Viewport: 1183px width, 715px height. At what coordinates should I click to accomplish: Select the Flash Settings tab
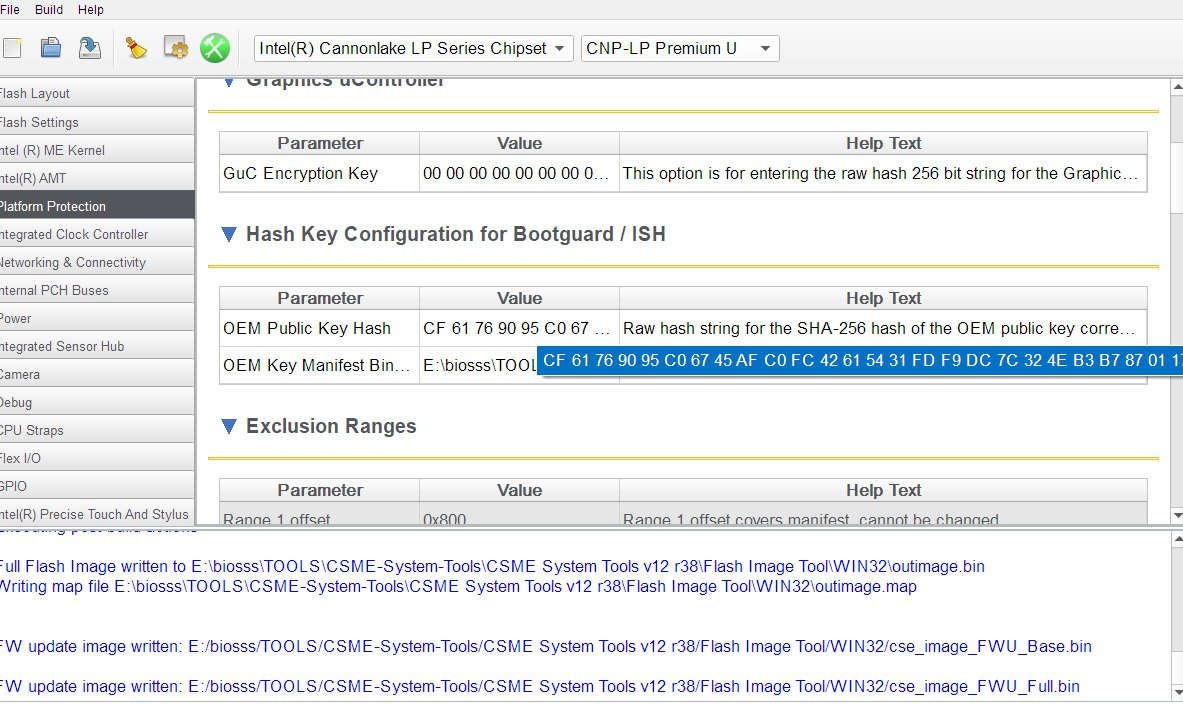pos(97,122)
